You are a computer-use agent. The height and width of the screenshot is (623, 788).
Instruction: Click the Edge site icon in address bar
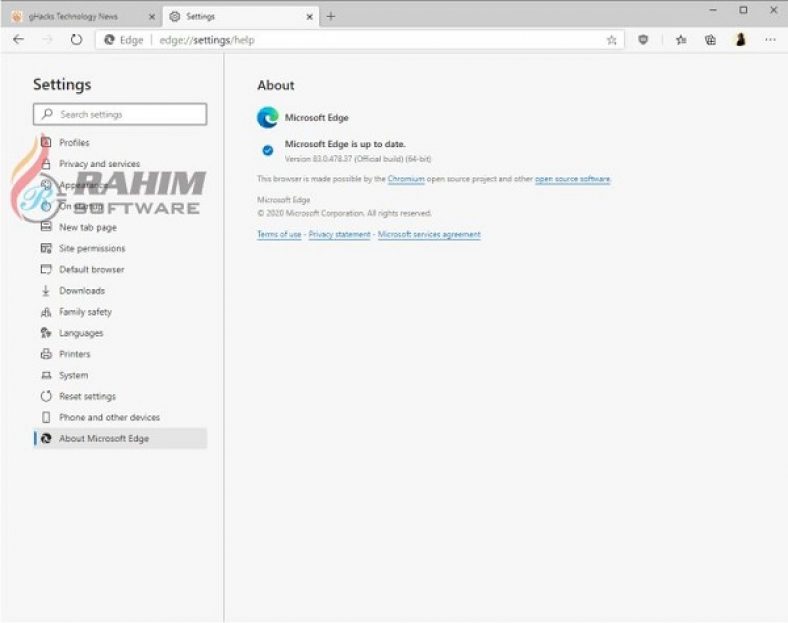point(109,40)
